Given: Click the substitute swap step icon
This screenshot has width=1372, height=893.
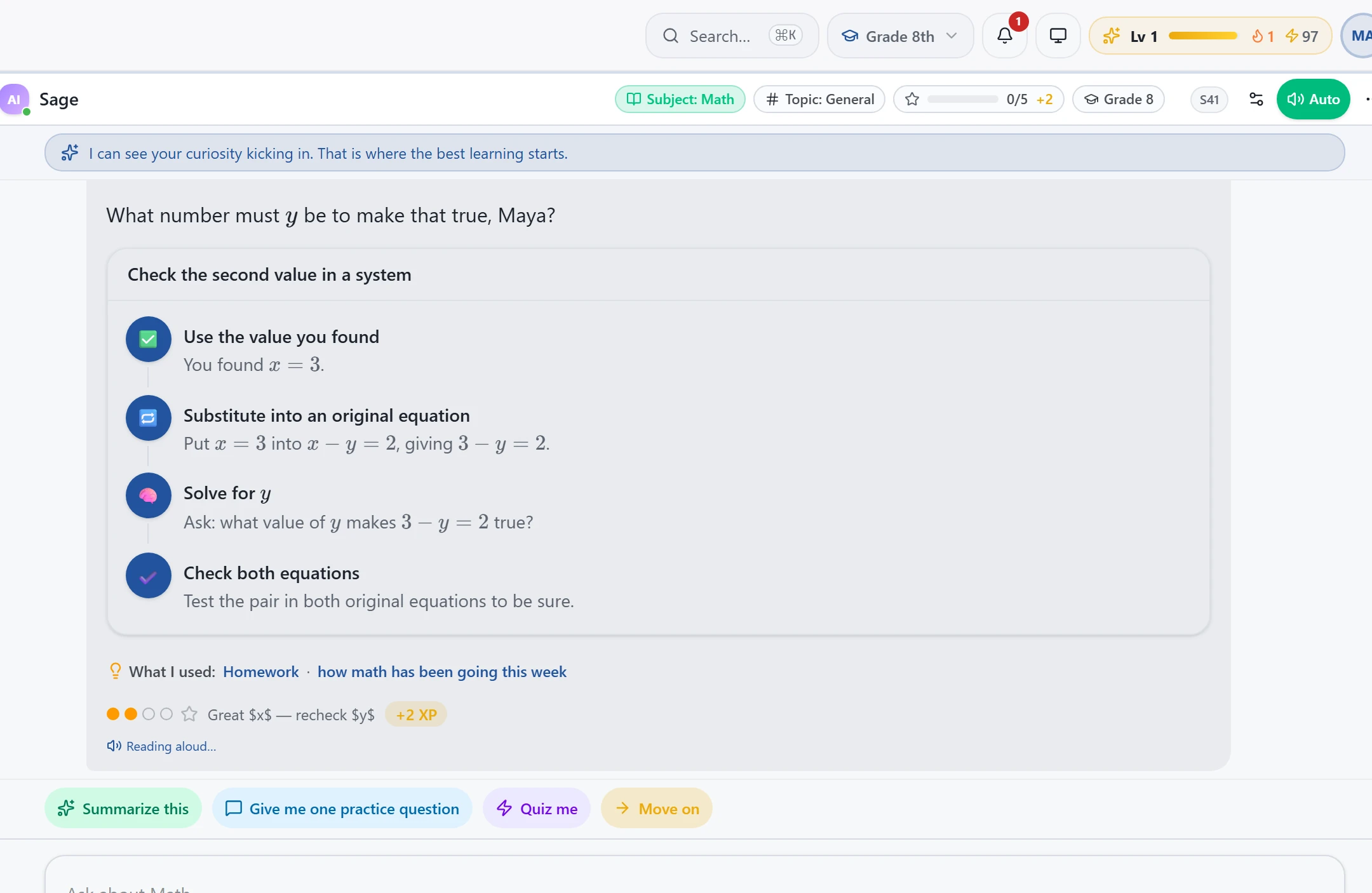Looking at the screenshot, I should coord(149,418).
